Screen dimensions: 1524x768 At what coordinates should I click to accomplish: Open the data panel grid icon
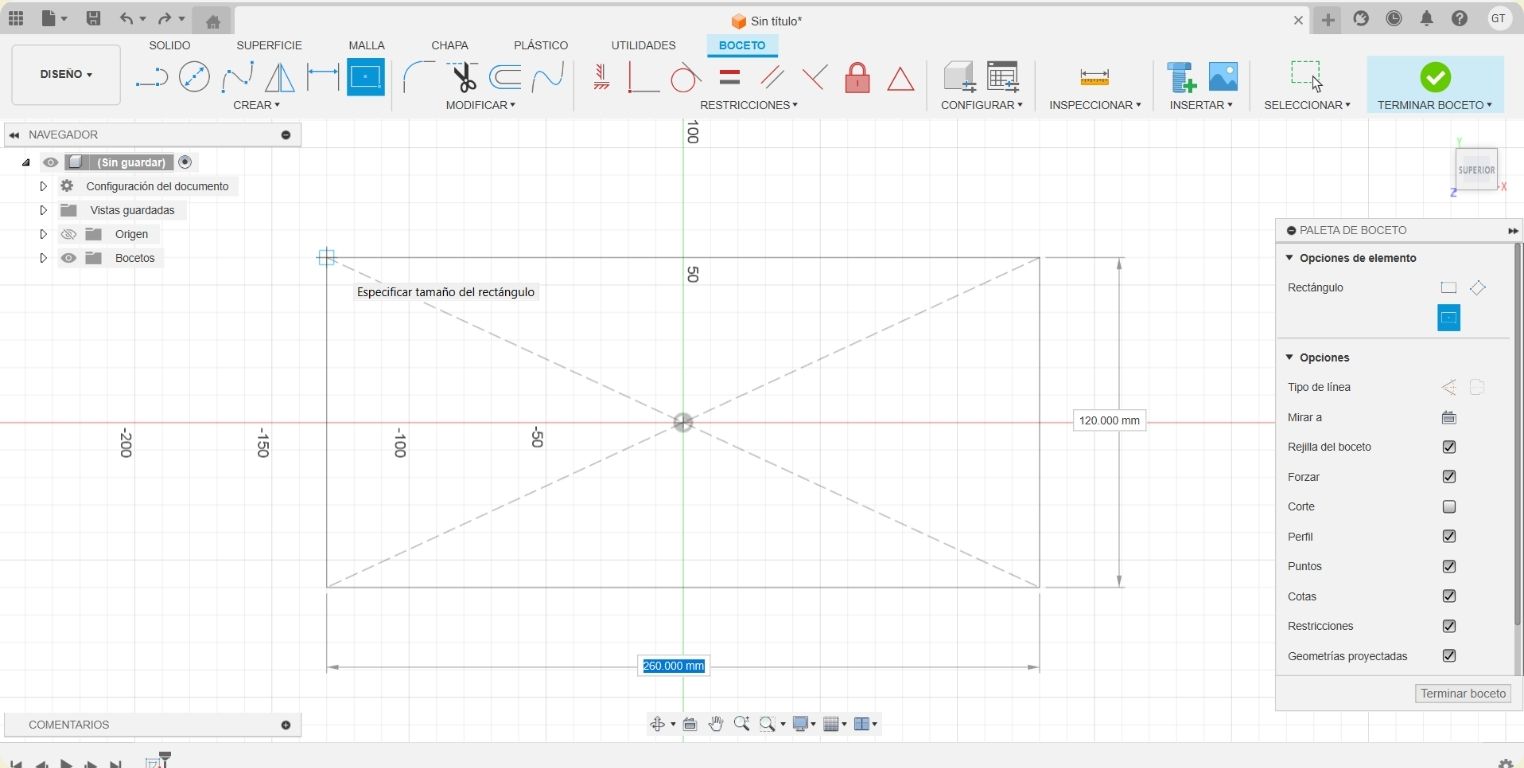point(16,19)
